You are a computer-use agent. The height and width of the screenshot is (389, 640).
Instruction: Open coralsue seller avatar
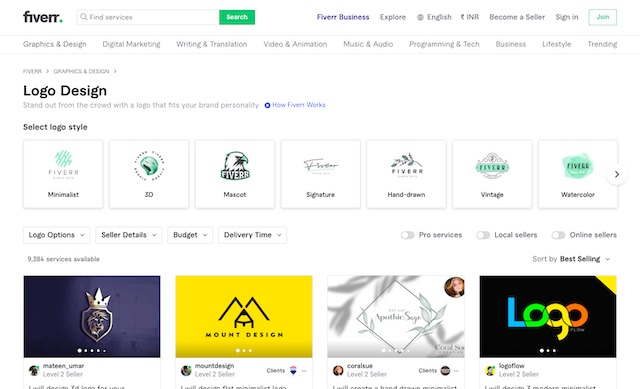(338, 370)
